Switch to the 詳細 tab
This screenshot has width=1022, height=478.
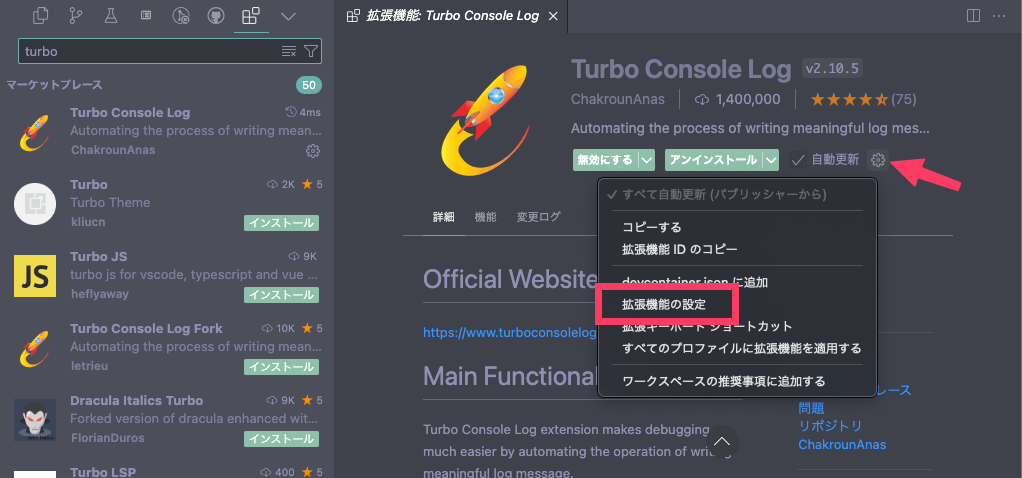443,217
